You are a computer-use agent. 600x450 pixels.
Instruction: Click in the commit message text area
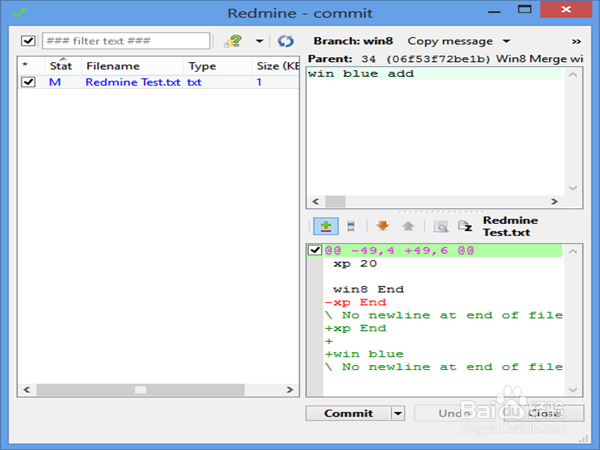(x=435, y=131)
